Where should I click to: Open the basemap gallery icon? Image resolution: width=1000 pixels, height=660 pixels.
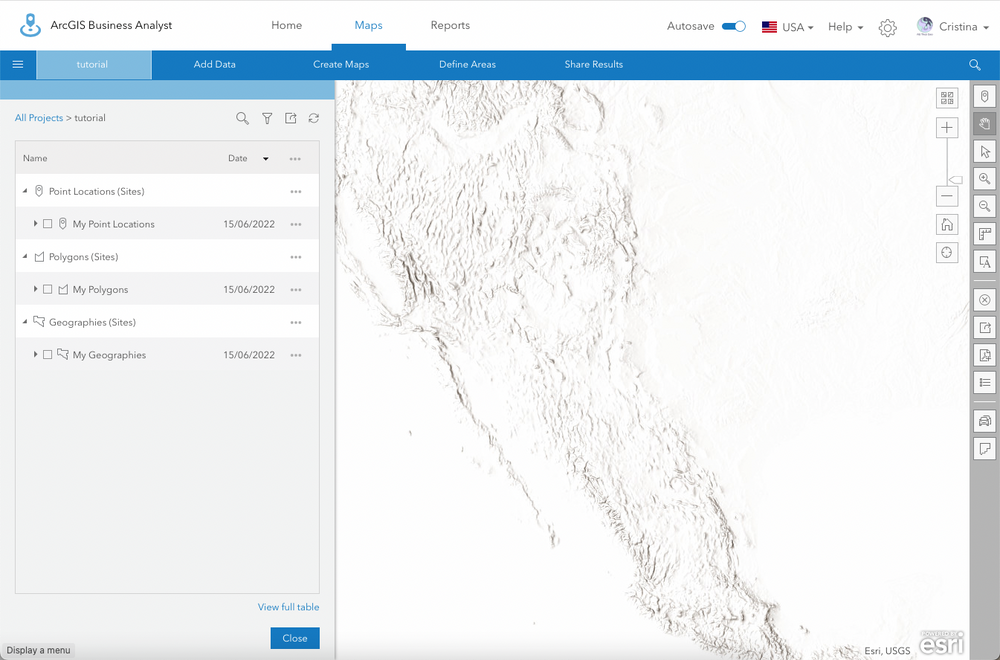[947, 97]
